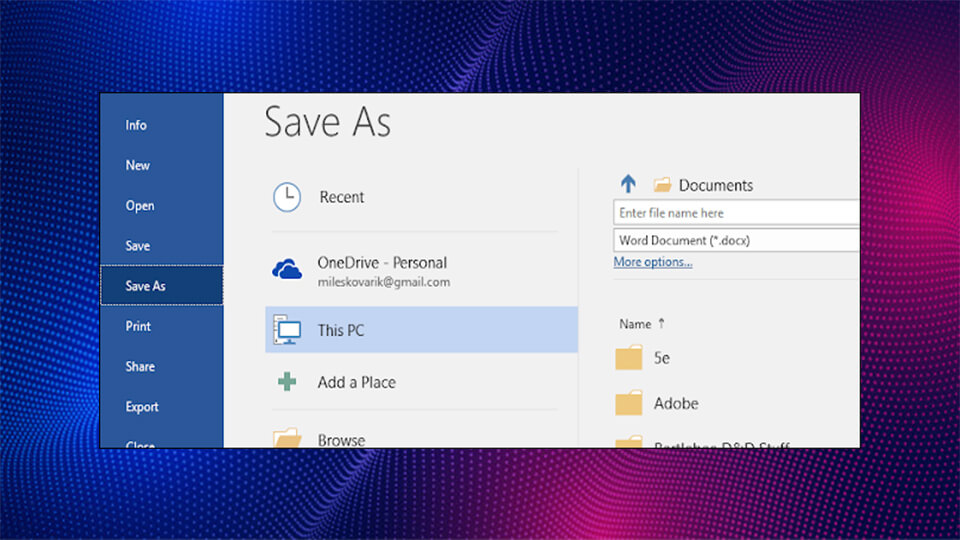Click the This PC monitor icon

tap(288, 330)
